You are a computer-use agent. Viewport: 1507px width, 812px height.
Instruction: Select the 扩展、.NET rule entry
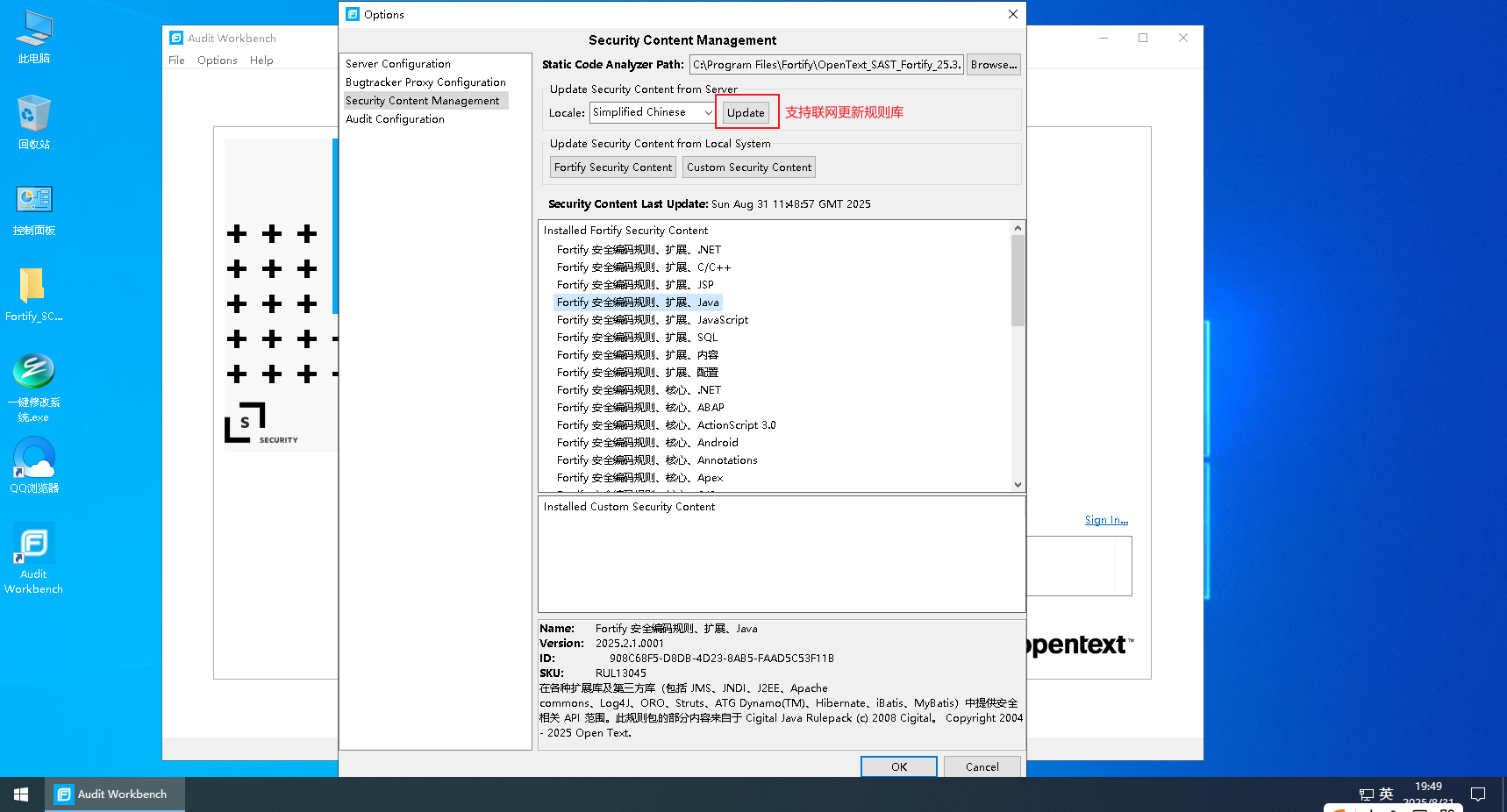click(x=639, y=250)
